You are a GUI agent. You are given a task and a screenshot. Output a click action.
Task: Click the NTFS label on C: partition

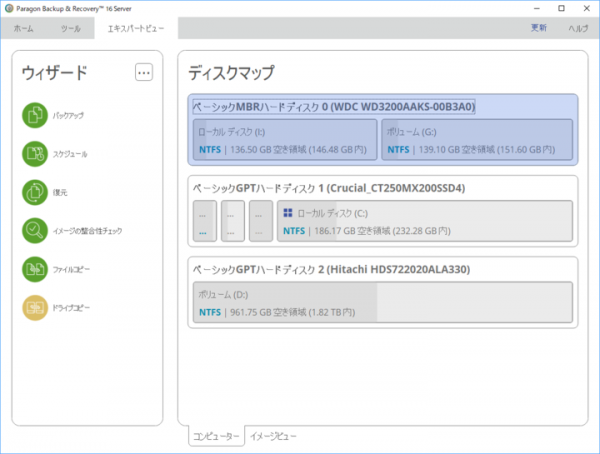point(294,231)
